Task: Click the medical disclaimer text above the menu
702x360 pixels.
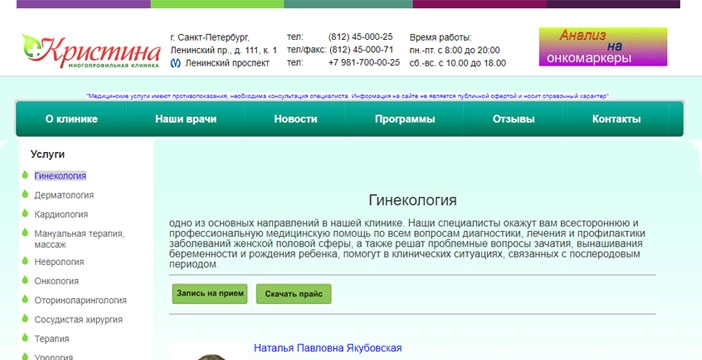Action: 347,96
